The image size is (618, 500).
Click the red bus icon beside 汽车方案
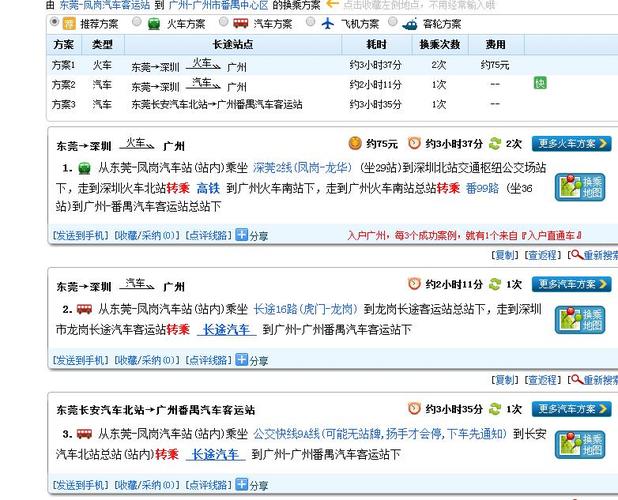pyautogui.click(x=241, y=23)
